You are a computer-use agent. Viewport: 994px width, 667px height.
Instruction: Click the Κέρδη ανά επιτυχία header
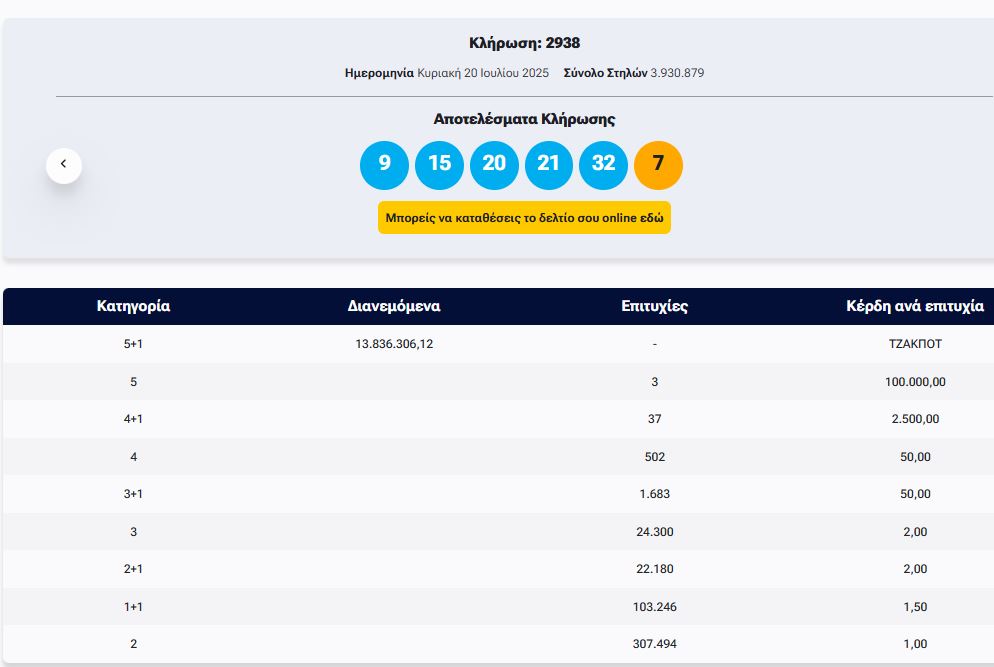coord(914,306)
